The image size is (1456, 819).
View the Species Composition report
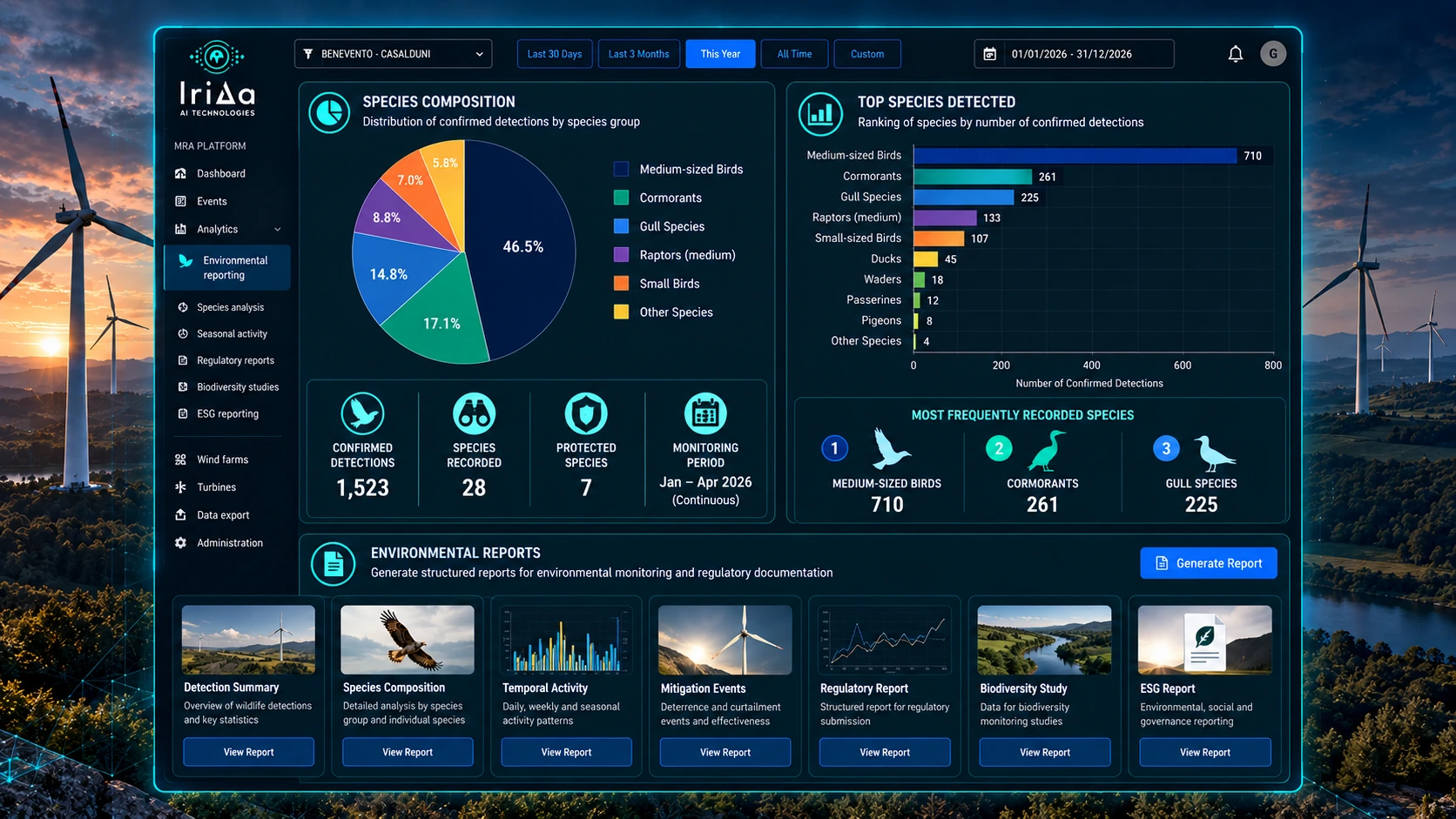pyautogui.click(x=408, y=752)
